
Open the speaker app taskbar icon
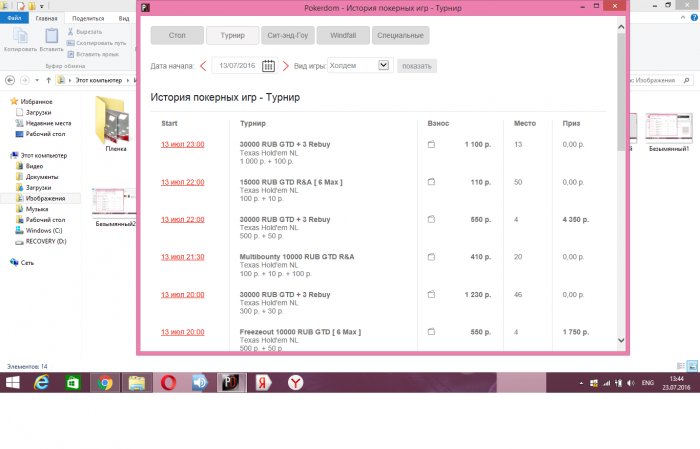tap(200, 382)
